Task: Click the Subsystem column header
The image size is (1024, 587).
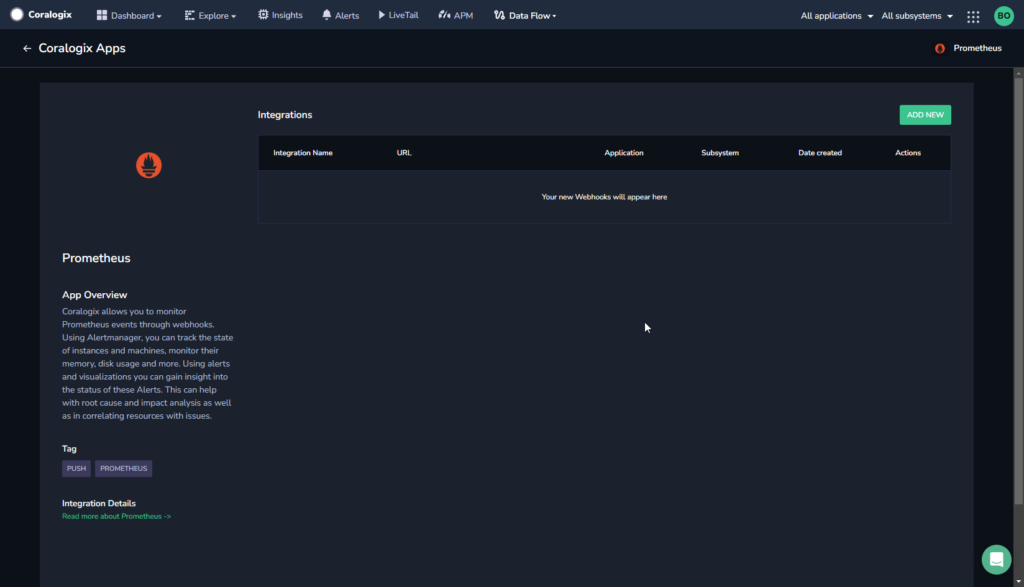Action: pyautogui.click(x=720, y=153)
